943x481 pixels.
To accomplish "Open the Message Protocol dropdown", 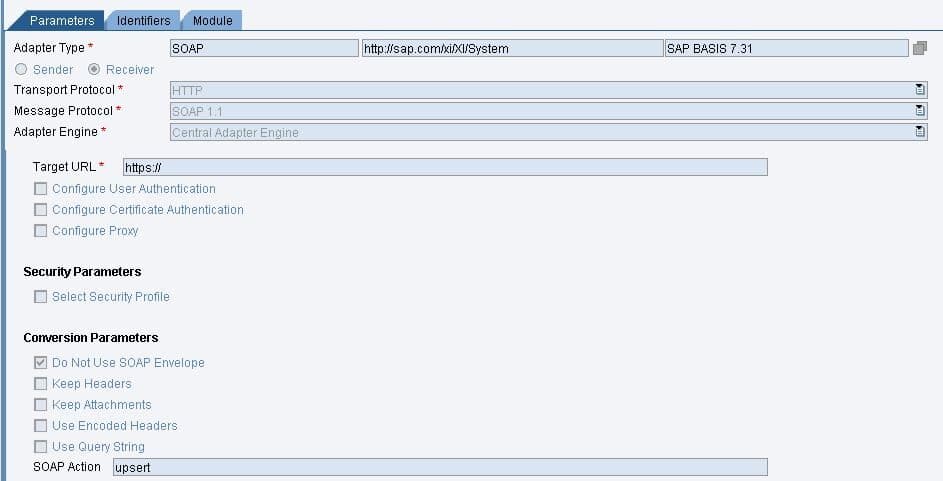I will [919, 111].
